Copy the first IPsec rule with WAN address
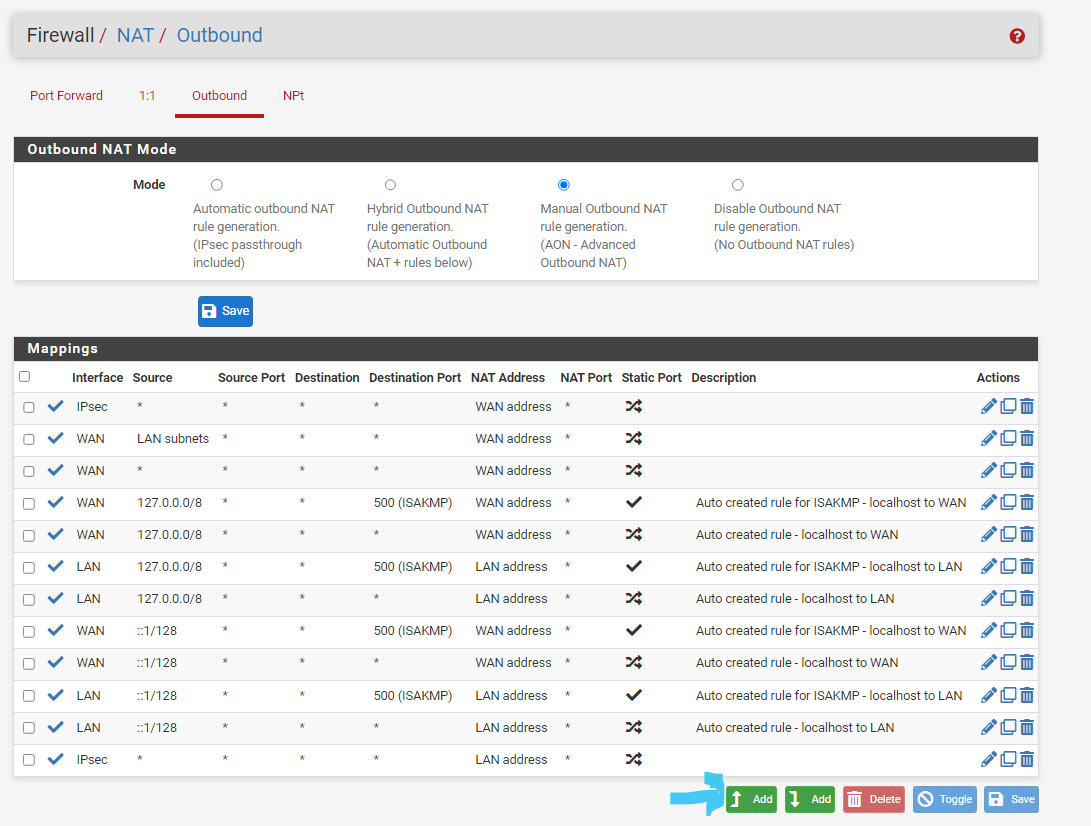The height and width of the screenshot is (826, 1091). click(1008, 406)
